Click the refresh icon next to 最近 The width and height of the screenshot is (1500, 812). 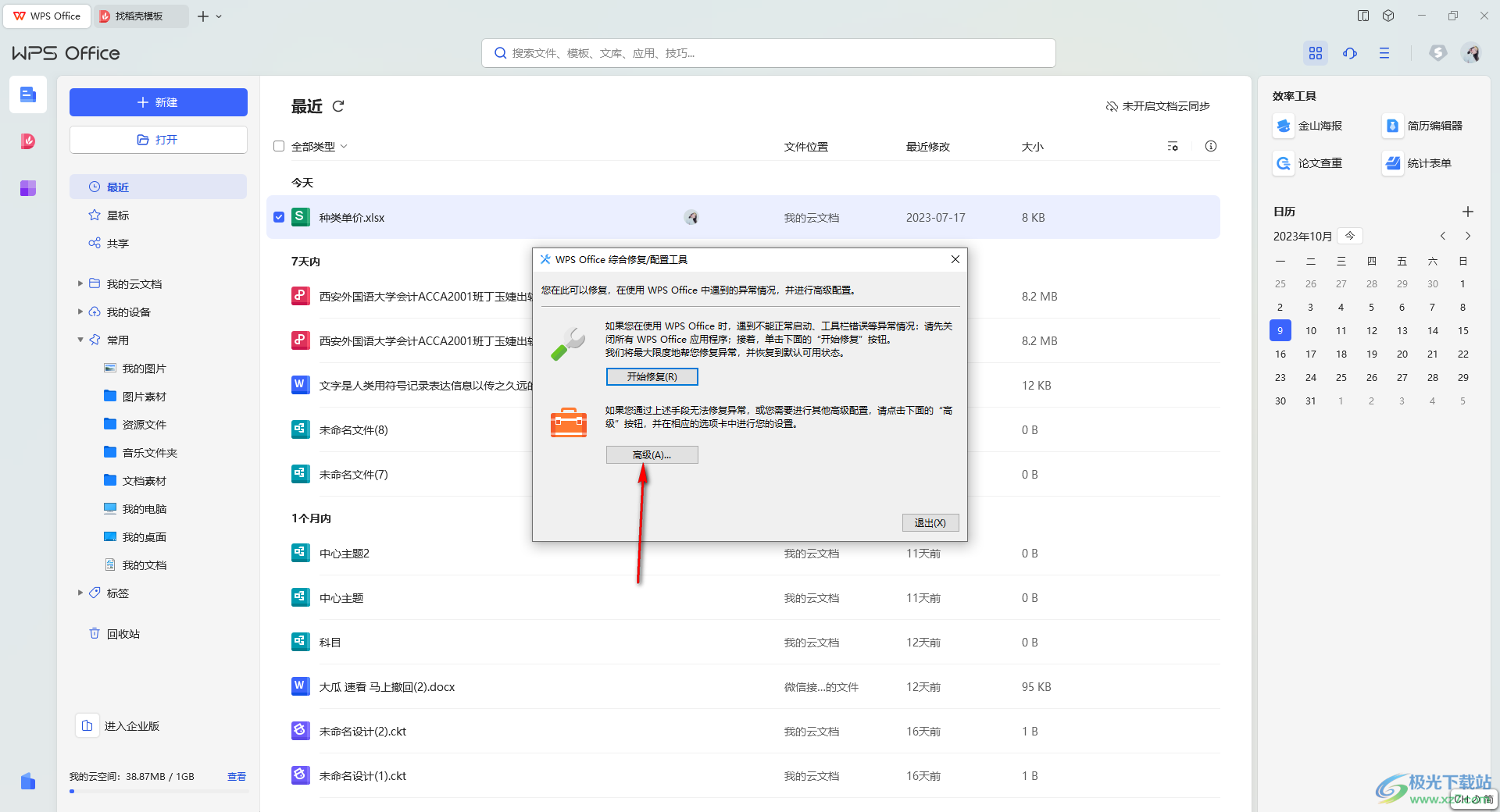338,106
